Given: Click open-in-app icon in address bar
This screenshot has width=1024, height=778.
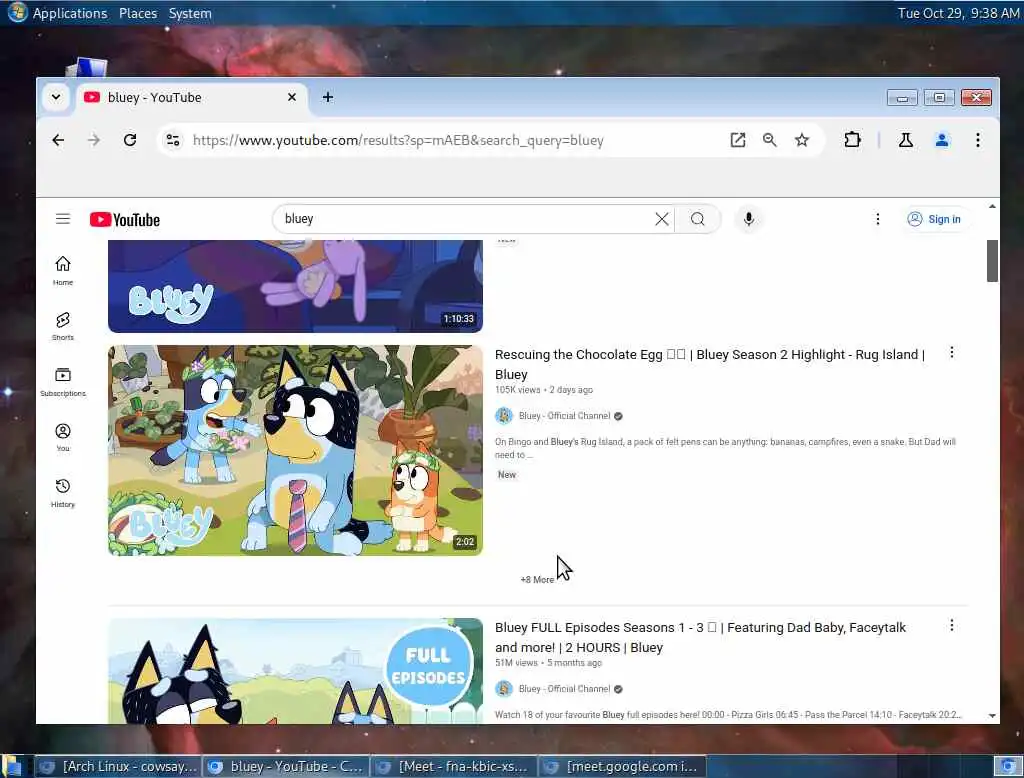Looking at the screenshot, I should tap(737, 140).
